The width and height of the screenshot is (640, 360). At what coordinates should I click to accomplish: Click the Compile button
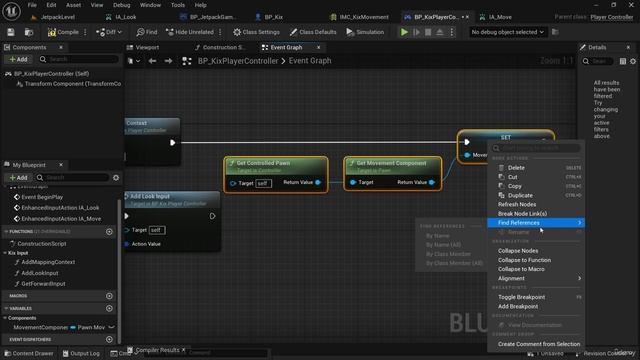63,32
